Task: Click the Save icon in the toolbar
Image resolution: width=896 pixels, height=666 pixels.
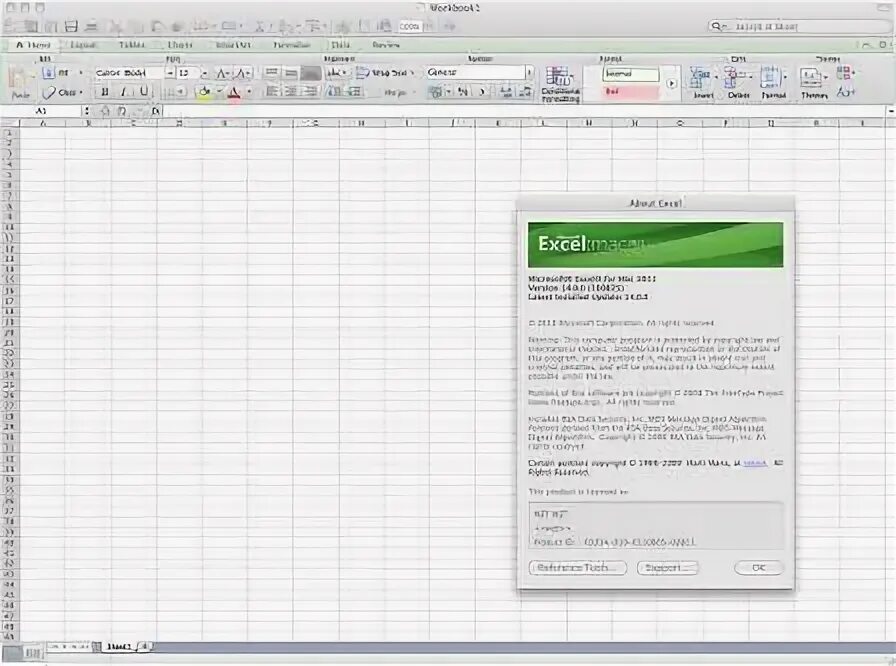Action: pyautogui.click(x=71, y=26)
